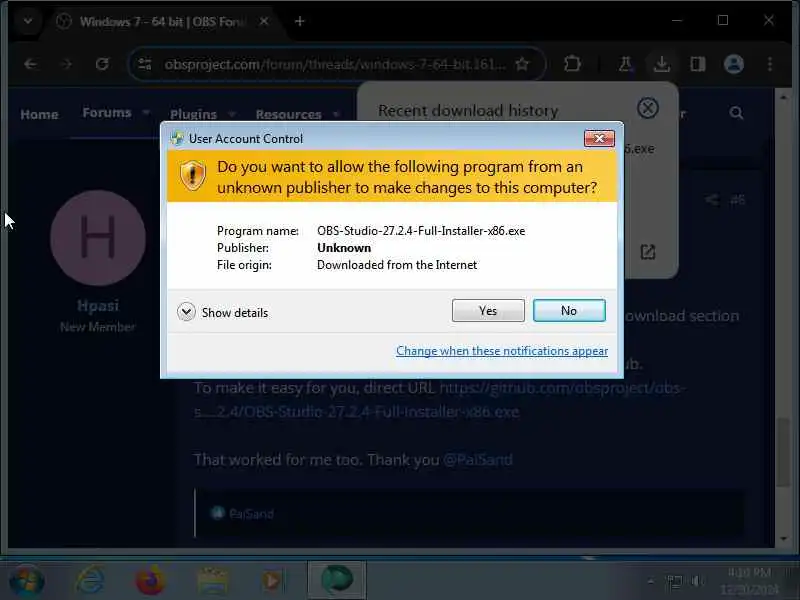Click the profile avatar icon in toolbar
This screenshot has height=600, width=800.
point(734,64)
